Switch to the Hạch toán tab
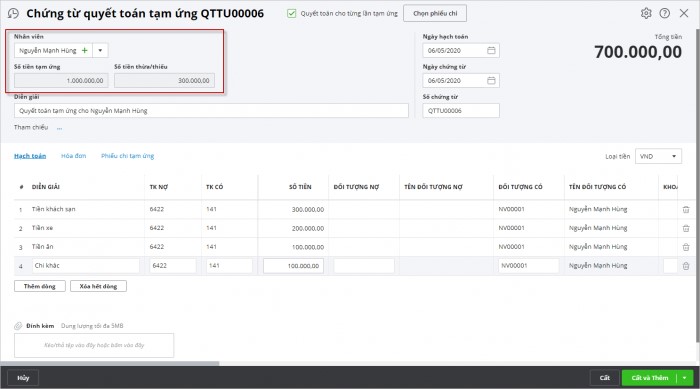This screenshot has width=700, height=389. [30, 156]
